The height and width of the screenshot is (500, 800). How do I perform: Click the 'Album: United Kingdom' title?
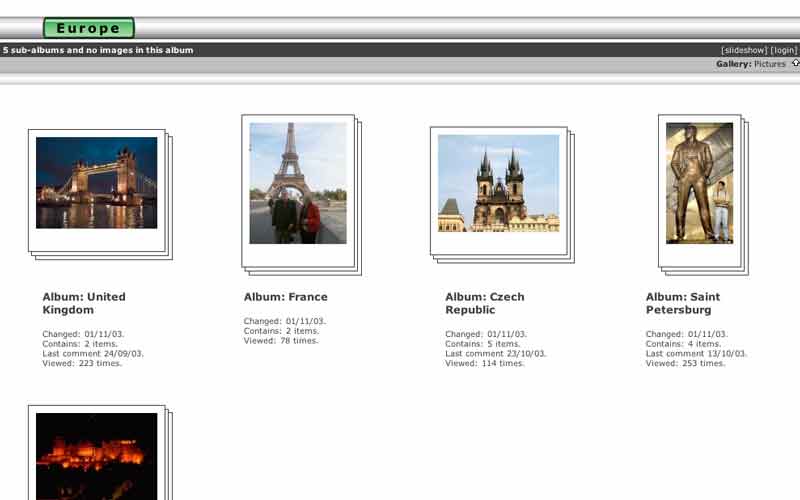(x=84, y=303)
